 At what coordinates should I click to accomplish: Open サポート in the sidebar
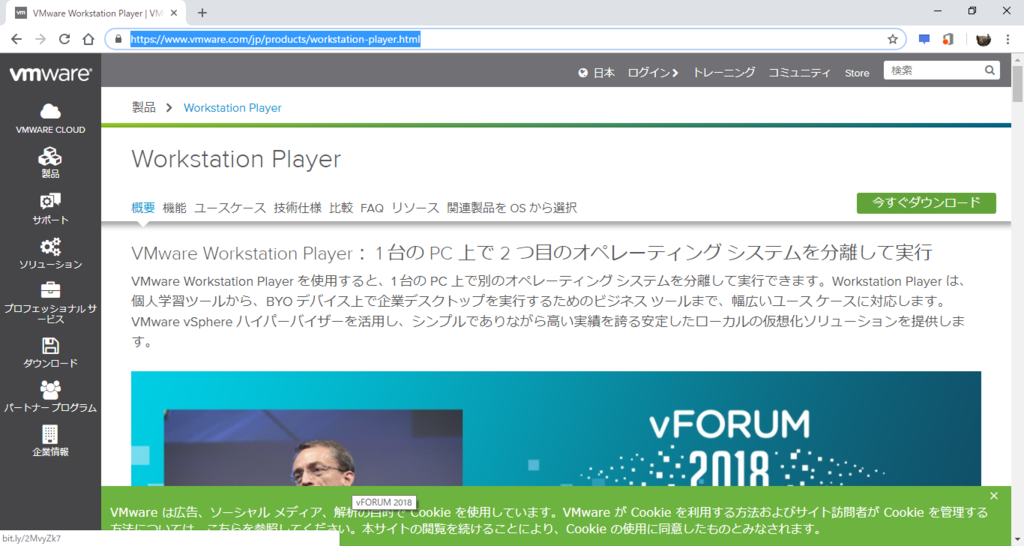pyautogui.click(x=50, y=209)
